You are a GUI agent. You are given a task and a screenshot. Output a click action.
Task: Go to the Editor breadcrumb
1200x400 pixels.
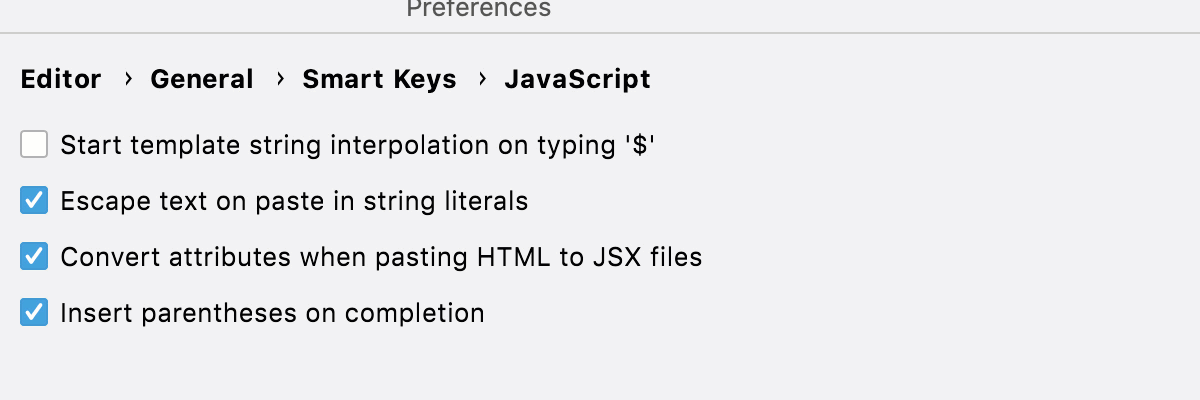click(61, 79)
